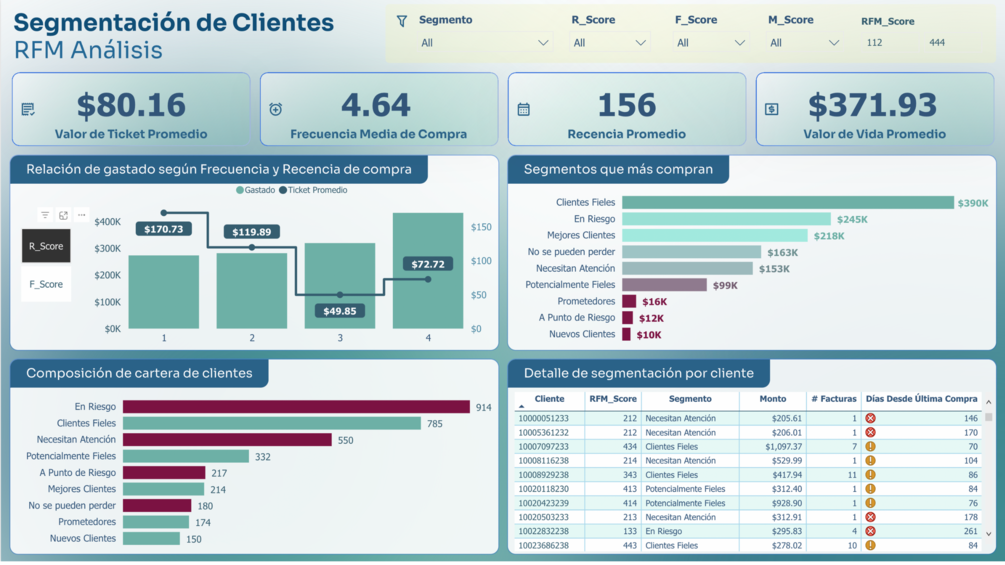This screenshot has height=565, width=1005.
Task: Sort table by the # Facturas column header
Action: click(833, 398)
